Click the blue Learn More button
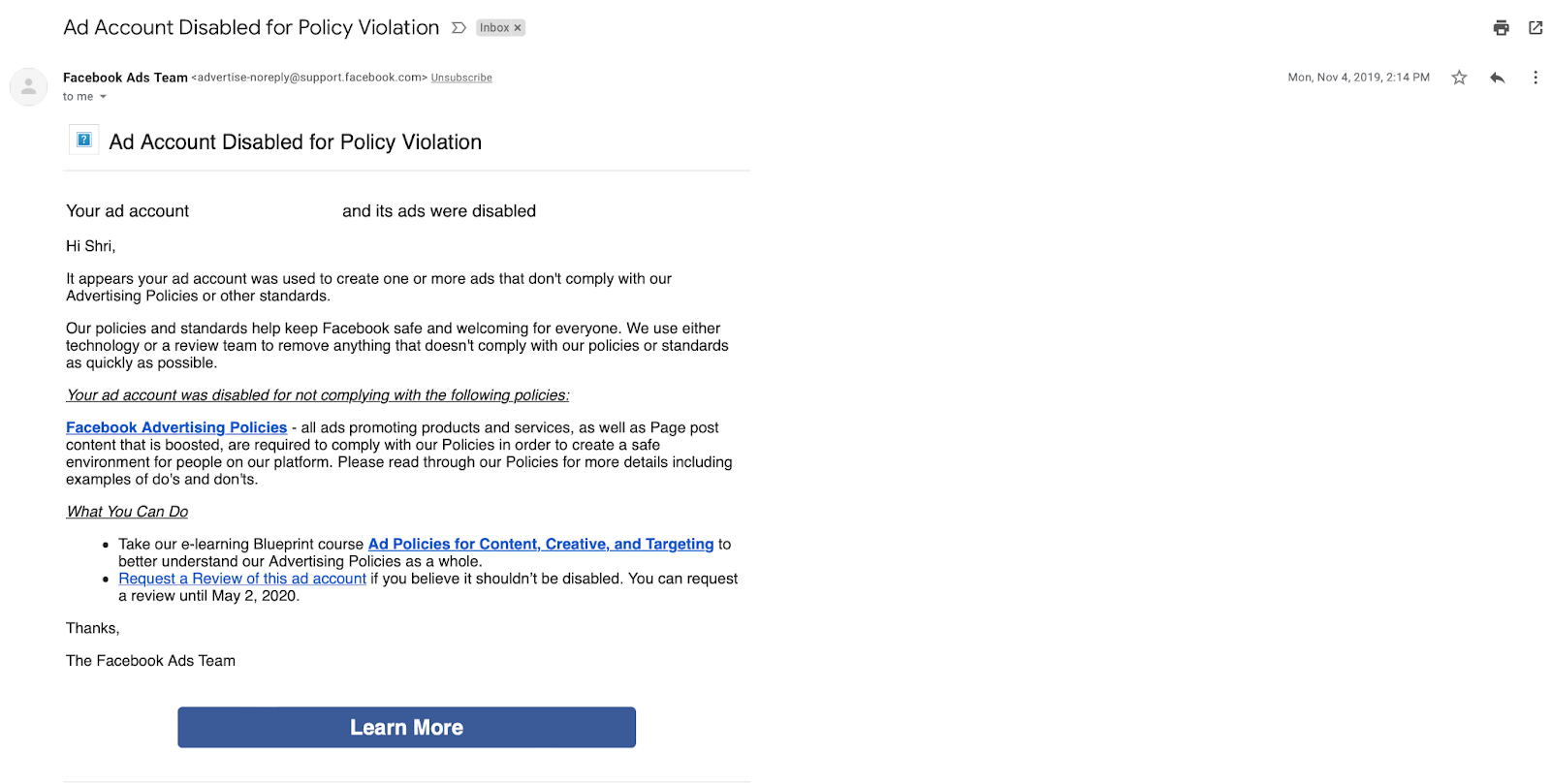Viewport: 1551px width, 784px height. tap(406, 727)
